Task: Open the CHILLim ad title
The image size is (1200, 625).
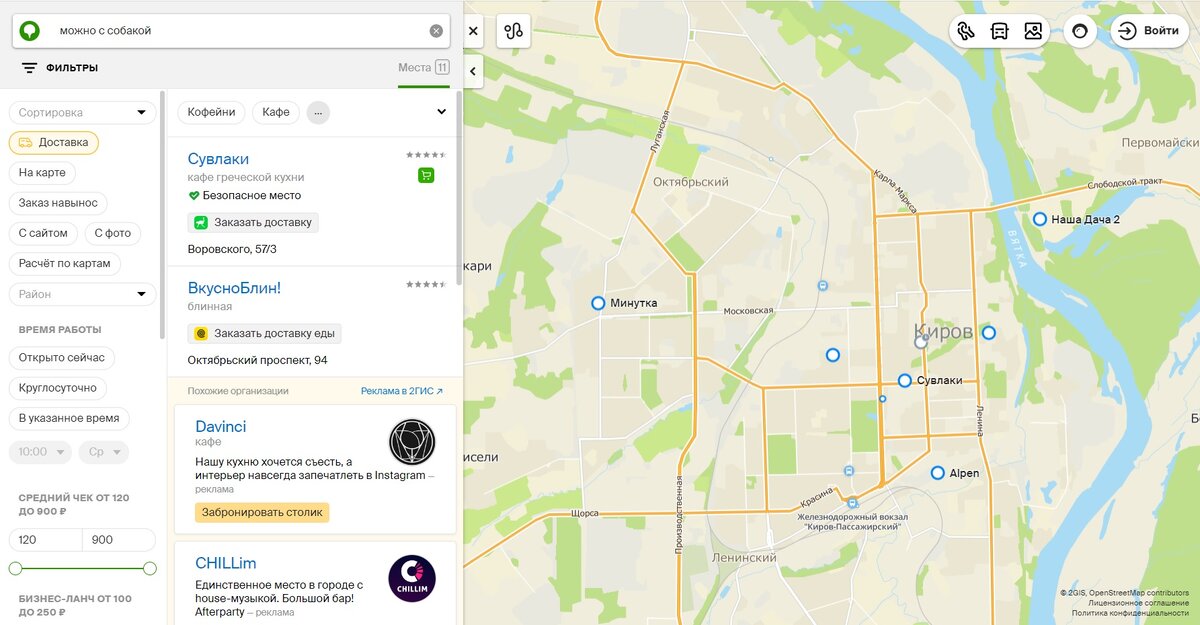Action: (x=226, y=563)
